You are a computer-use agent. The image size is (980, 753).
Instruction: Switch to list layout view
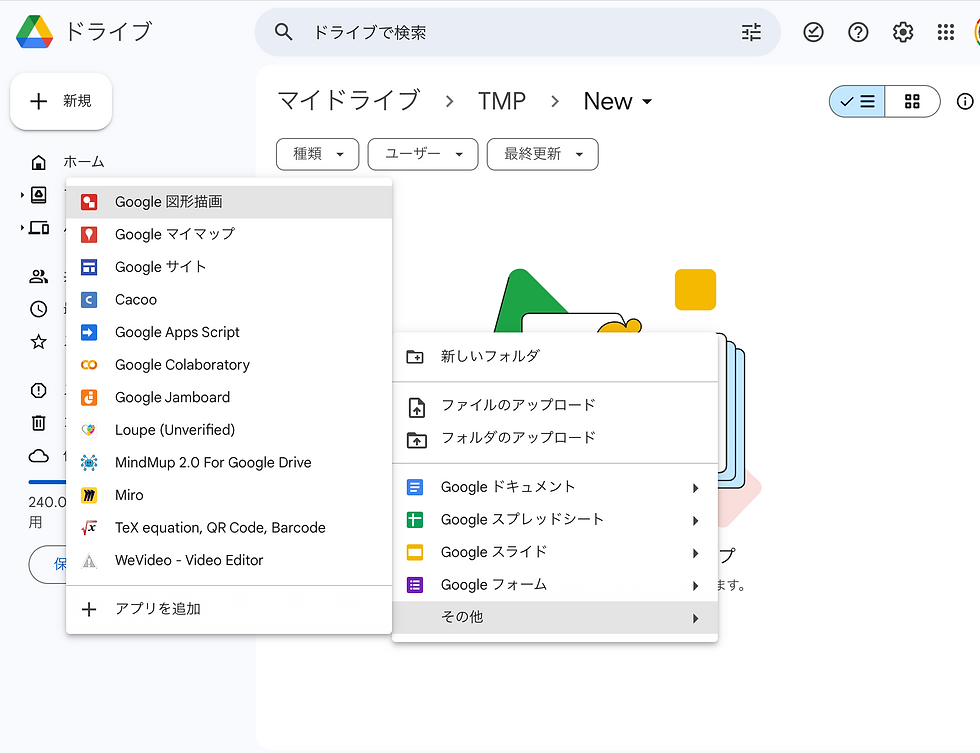pos(857,101)
